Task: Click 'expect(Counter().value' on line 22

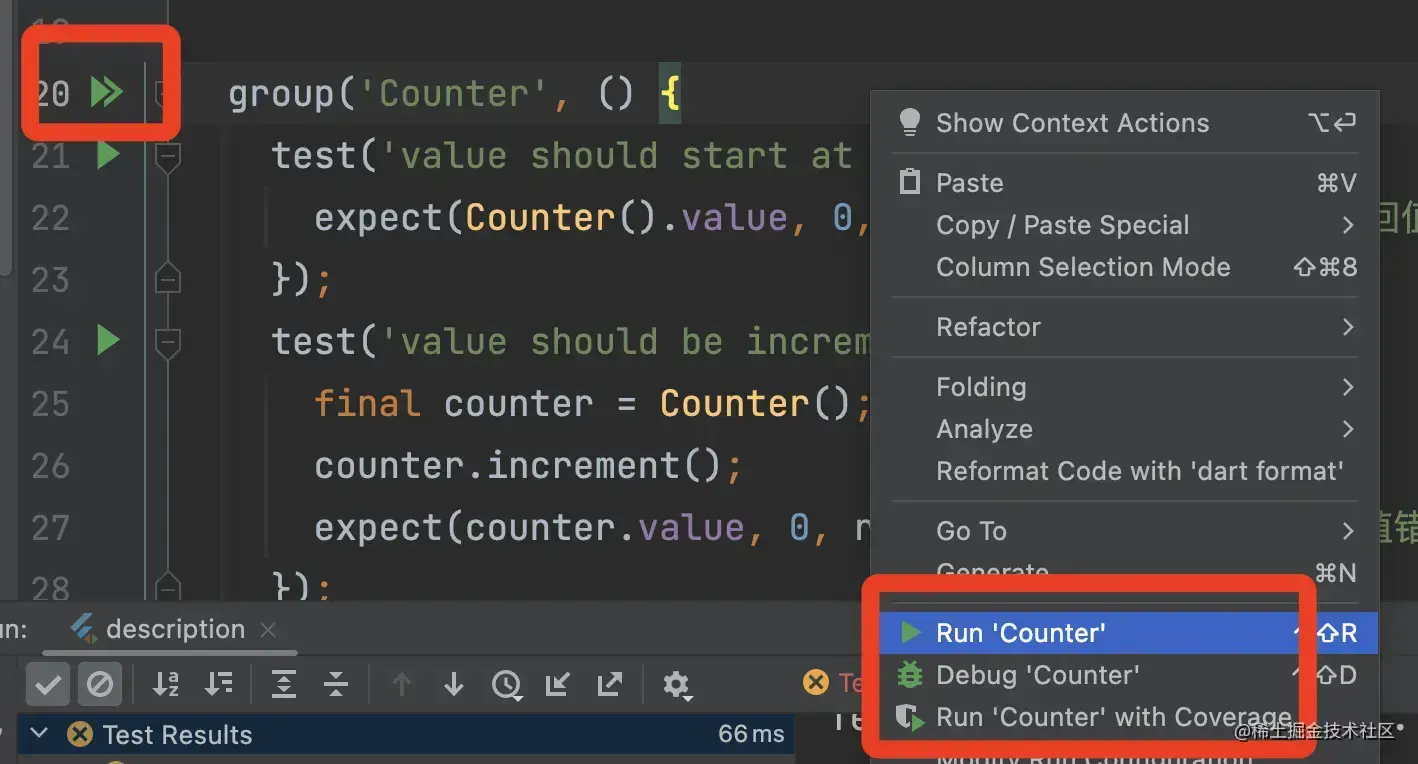Action: [x=551, y=217]
